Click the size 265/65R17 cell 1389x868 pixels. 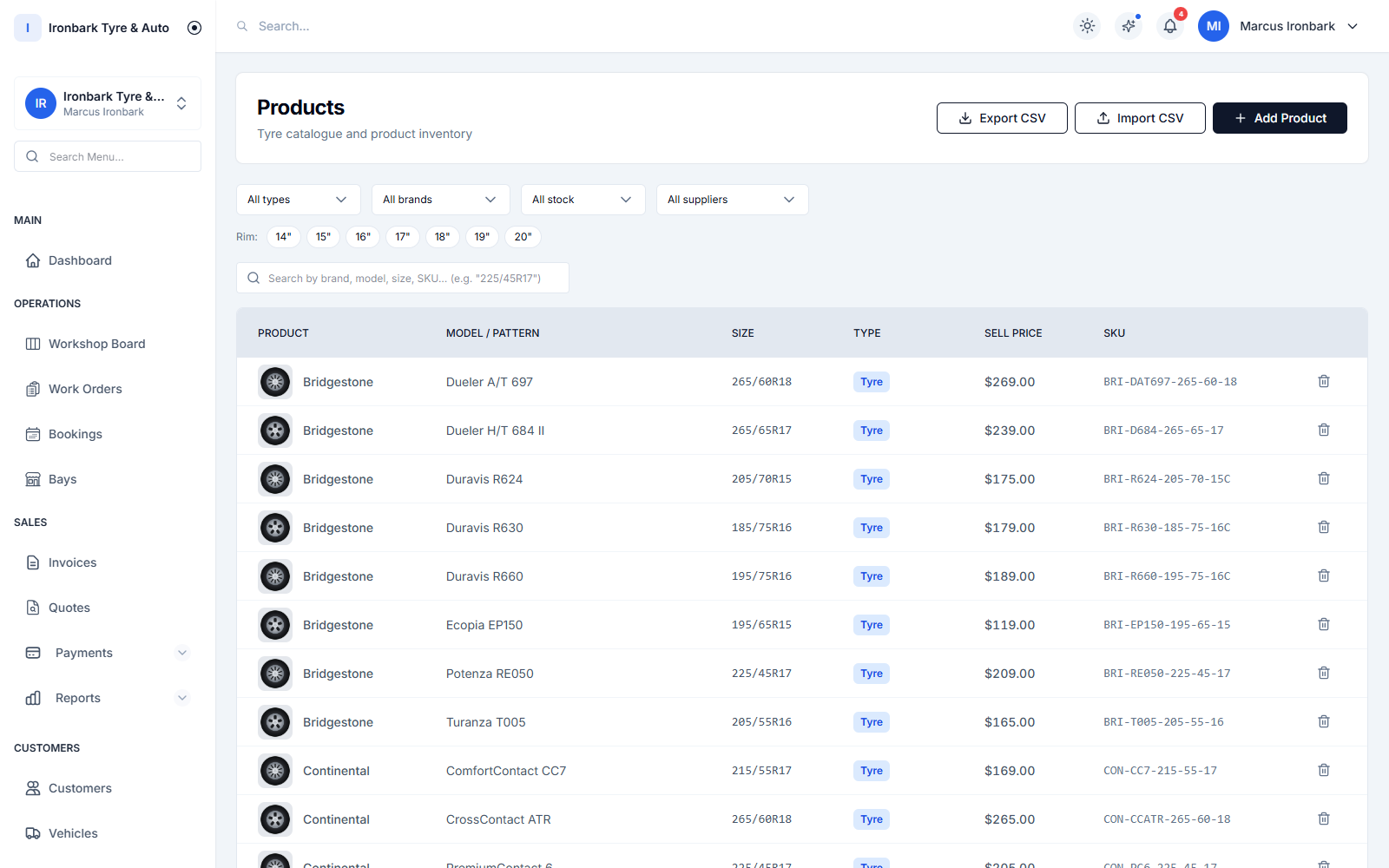tap(761, 431)
